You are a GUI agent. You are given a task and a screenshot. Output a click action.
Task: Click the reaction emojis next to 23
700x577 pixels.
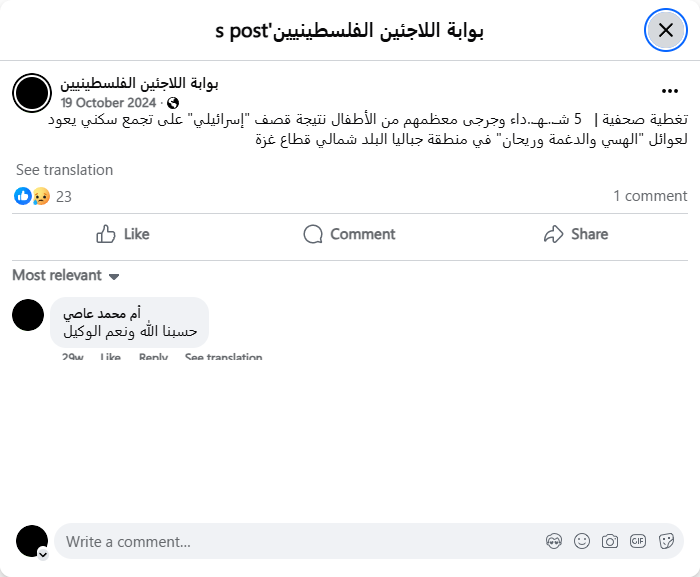coord(32,196)
